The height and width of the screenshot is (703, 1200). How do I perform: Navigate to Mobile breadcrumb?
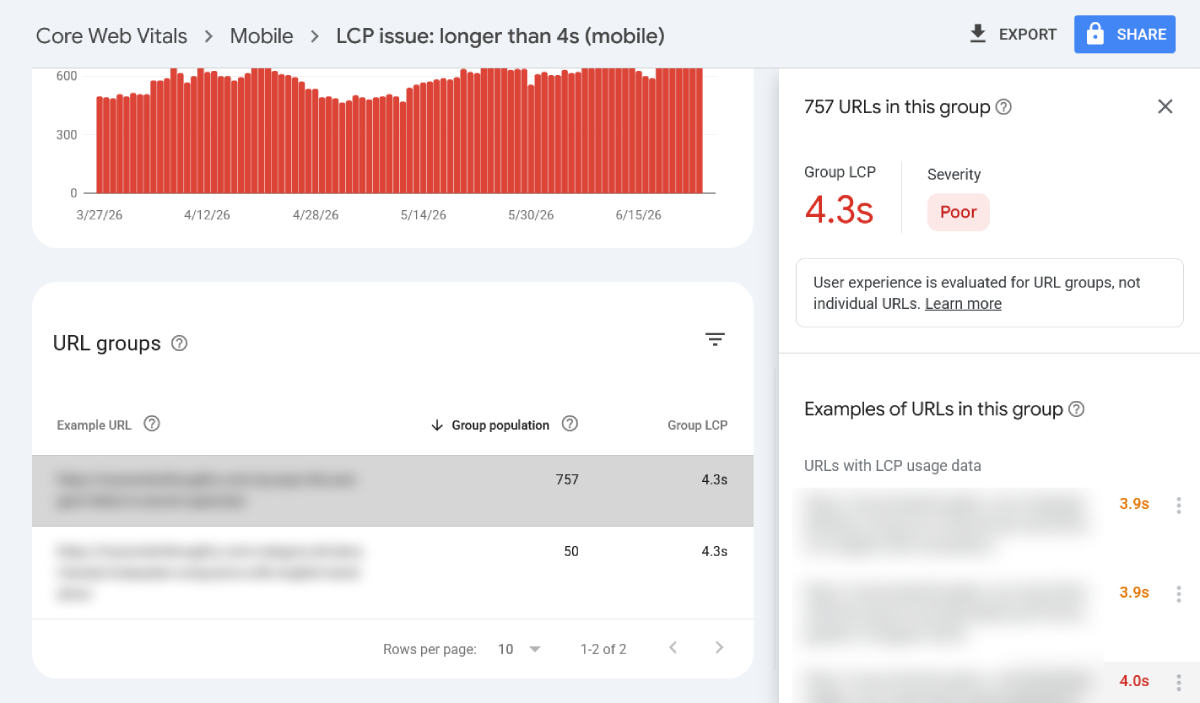[x=261, y=36]
